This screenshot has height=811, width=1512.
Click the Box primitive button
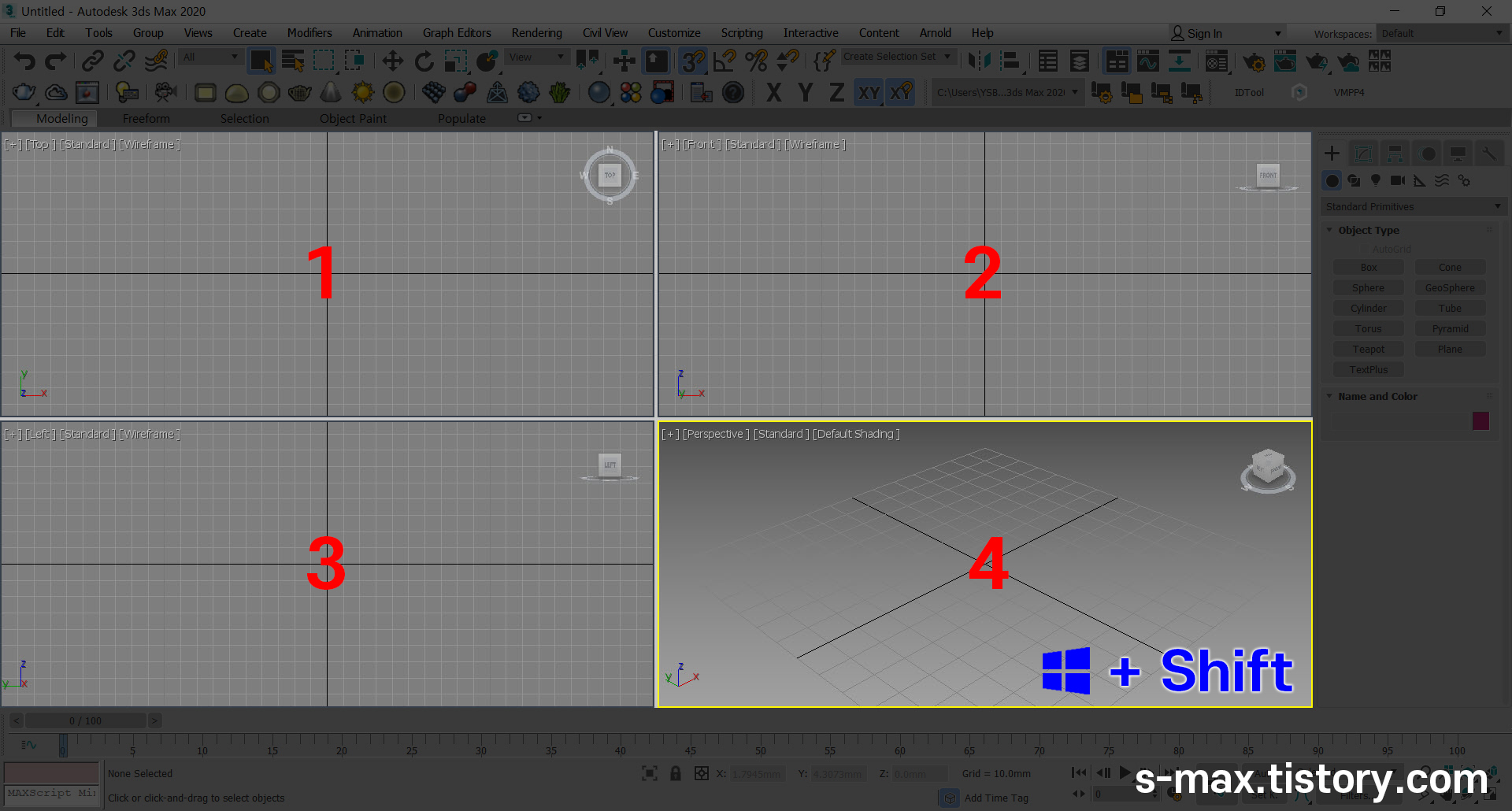(x=1369, y=267)
